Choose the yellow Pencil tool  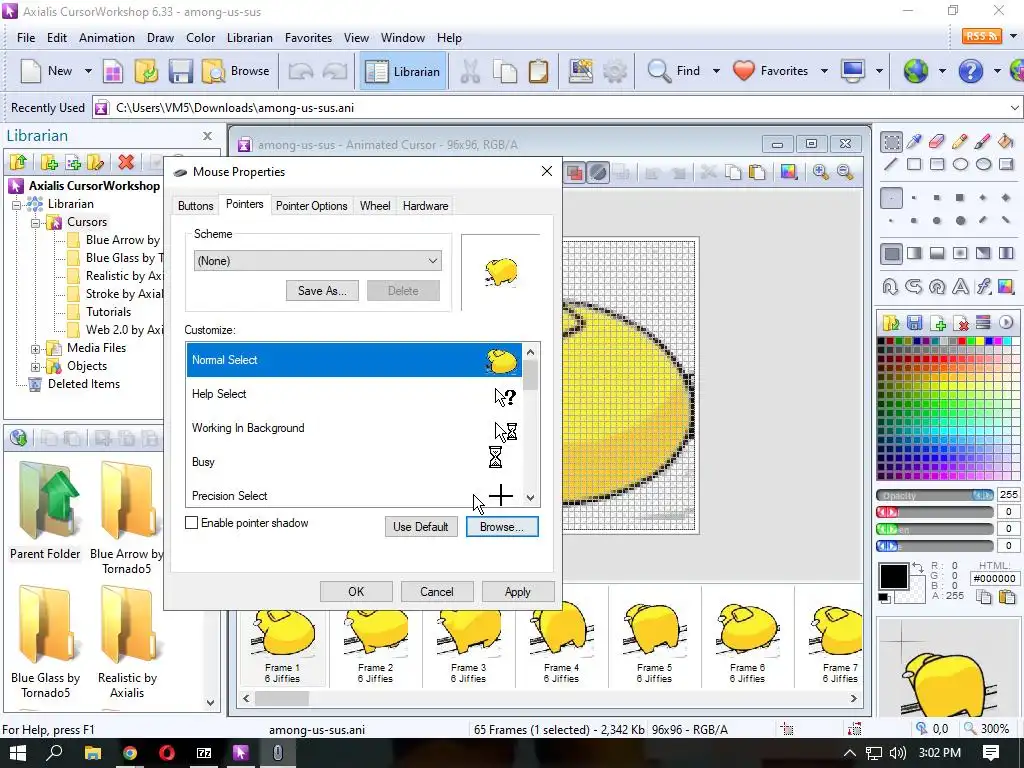pyautogui.click(x=960, y=141)
